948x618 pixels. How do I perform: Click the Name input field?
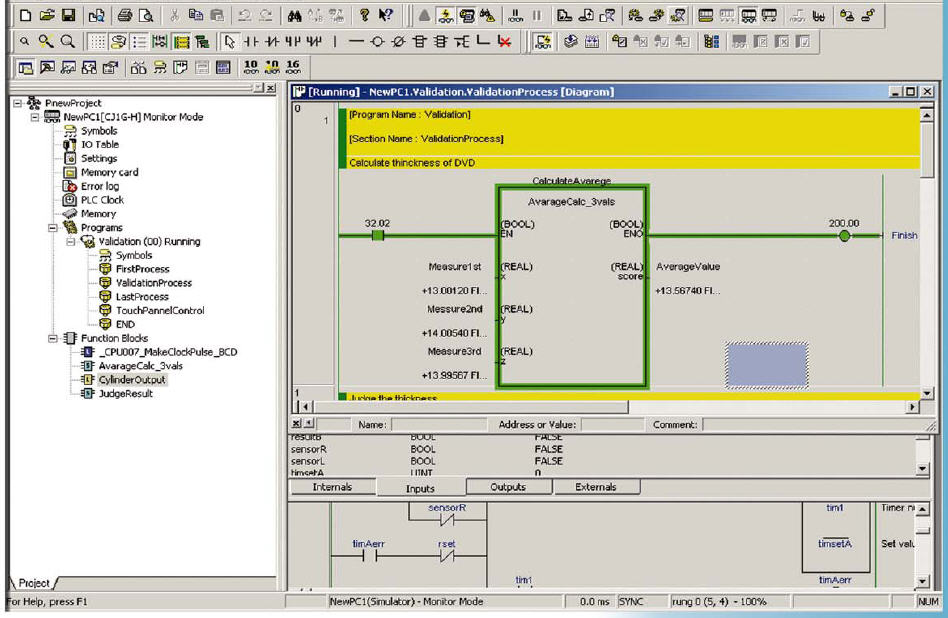point(439,424)
